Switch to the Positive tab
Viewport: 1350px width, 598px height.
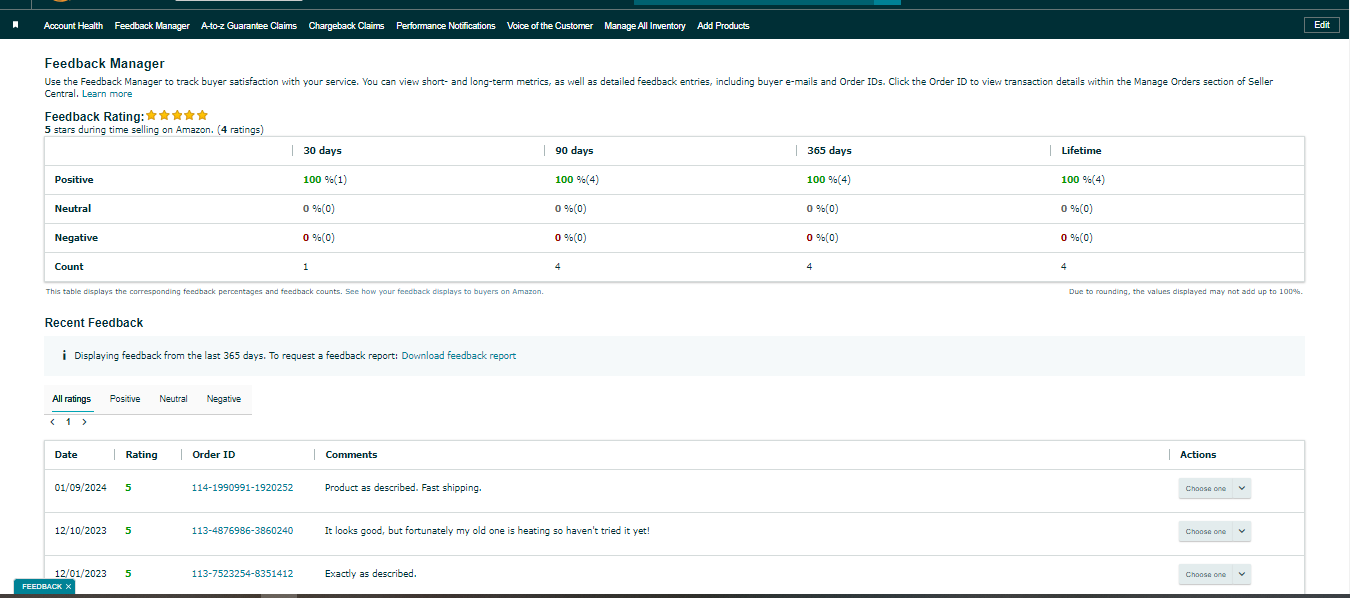coord(125,399)
